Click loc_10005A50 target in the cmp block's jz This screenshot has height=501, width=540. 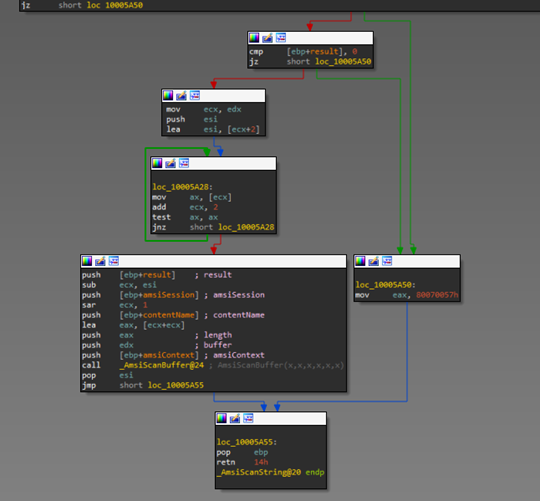tap(343, 61)
